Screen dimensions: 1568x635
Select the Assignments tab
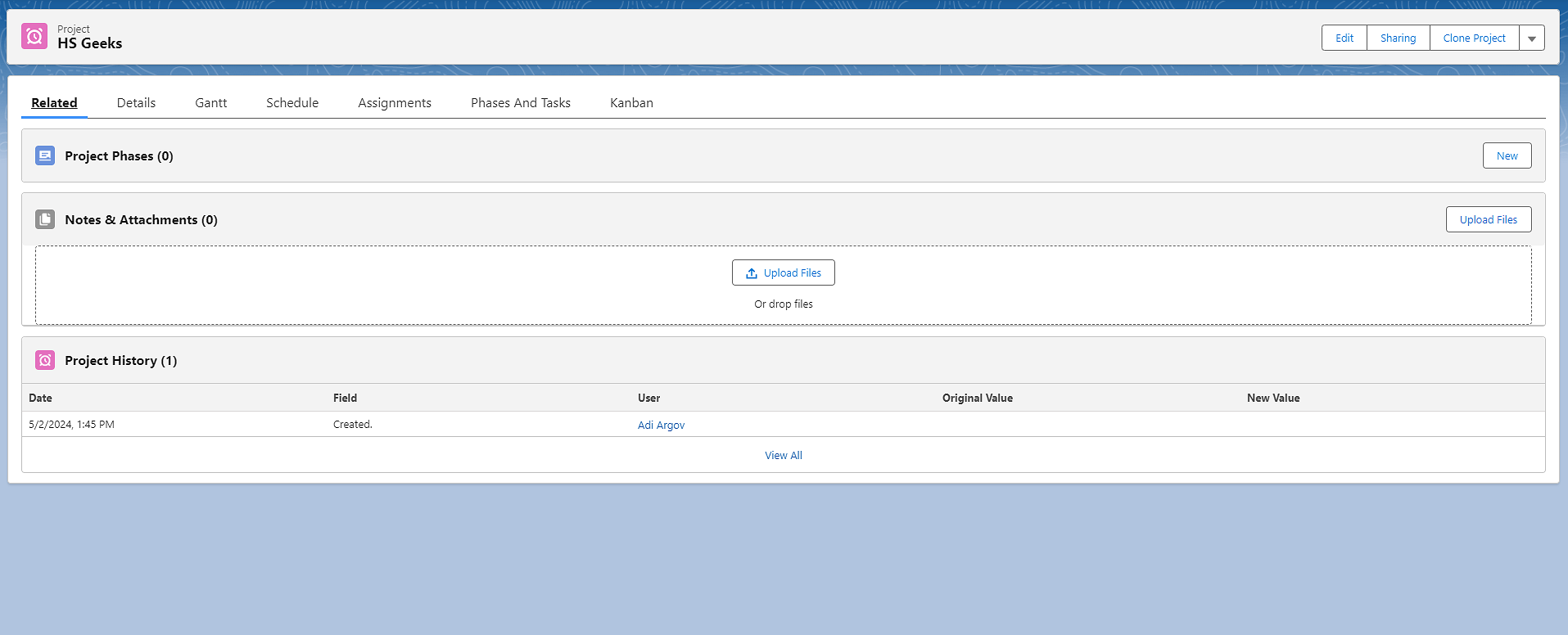point(394,103)
